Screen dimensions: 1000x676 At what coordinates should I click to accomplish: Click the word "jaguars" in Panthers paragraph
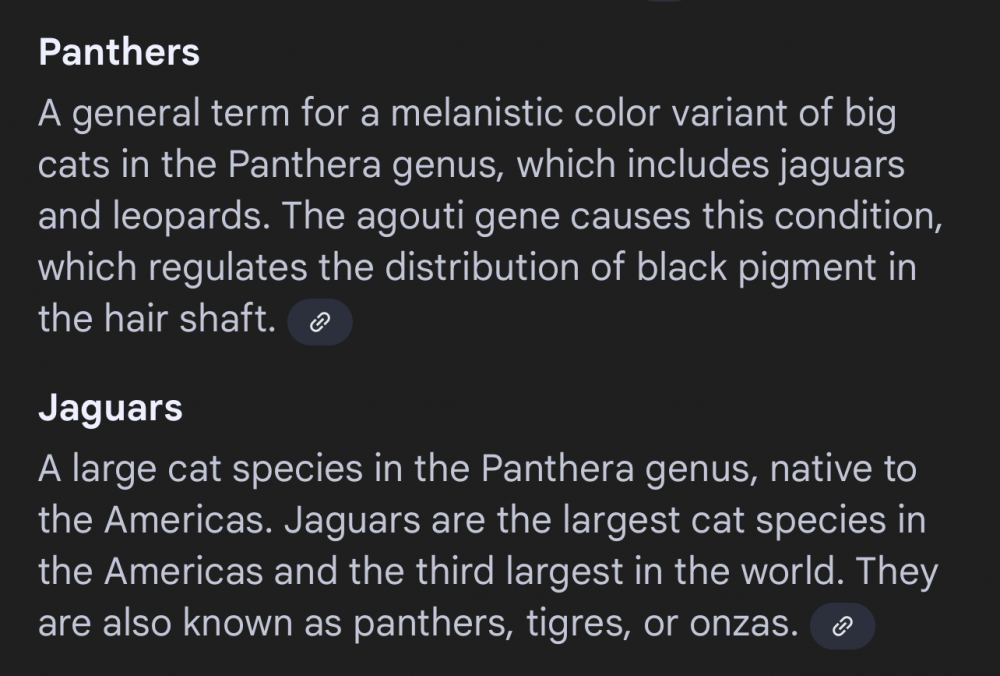coord(840,166)
